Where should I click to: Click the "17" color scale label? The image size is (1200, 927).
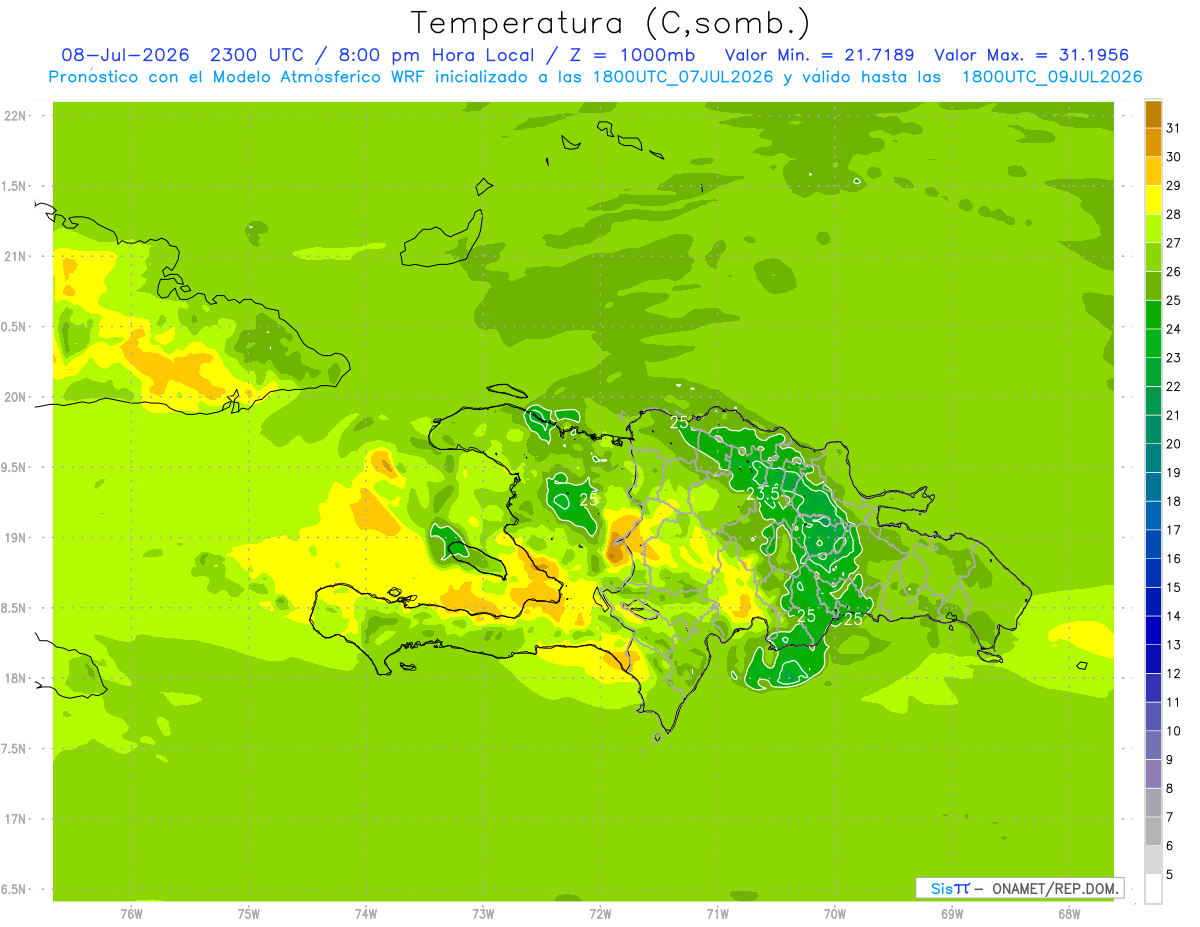click(1174, 529)
